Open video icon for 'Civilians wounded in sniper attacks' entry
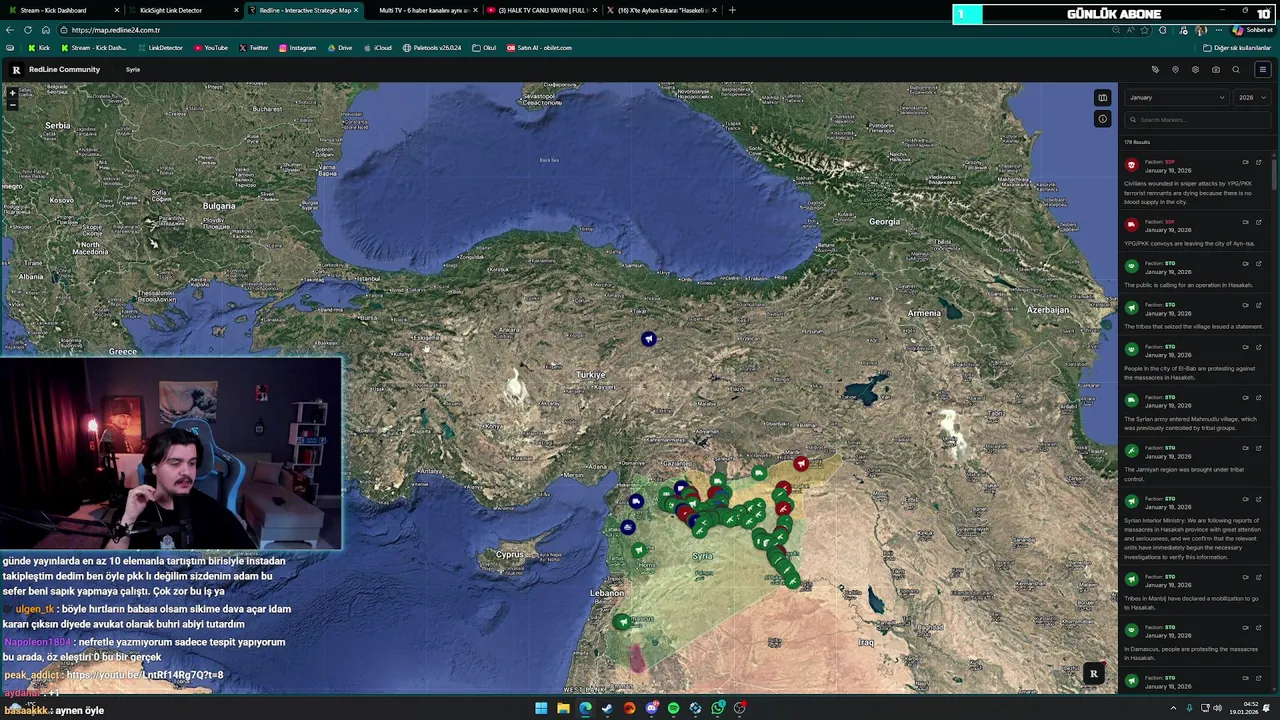1280x720 pixels. tap(1246, 162)
